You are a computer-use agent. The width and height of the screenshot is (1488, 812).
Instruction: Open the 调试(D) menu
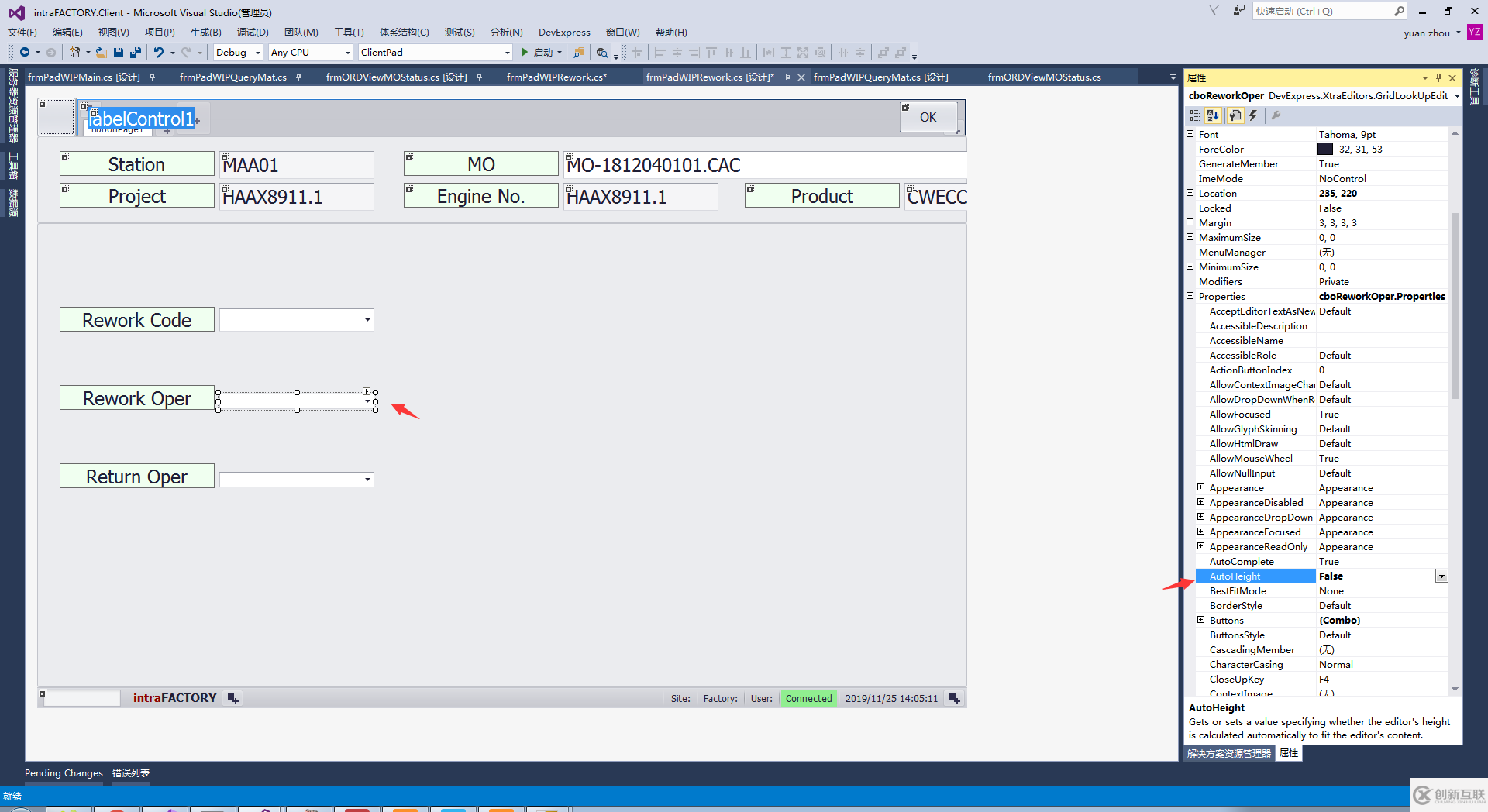click(253, 32)
